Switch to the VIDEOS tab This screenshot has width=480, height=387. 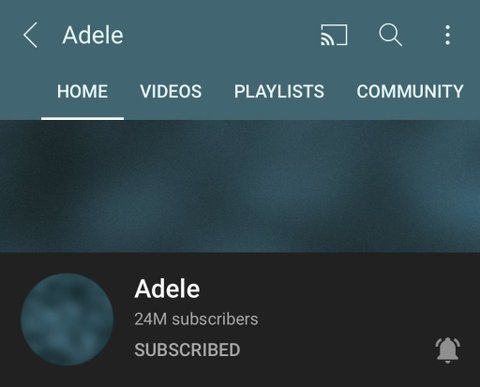click(x=171, y=91)
